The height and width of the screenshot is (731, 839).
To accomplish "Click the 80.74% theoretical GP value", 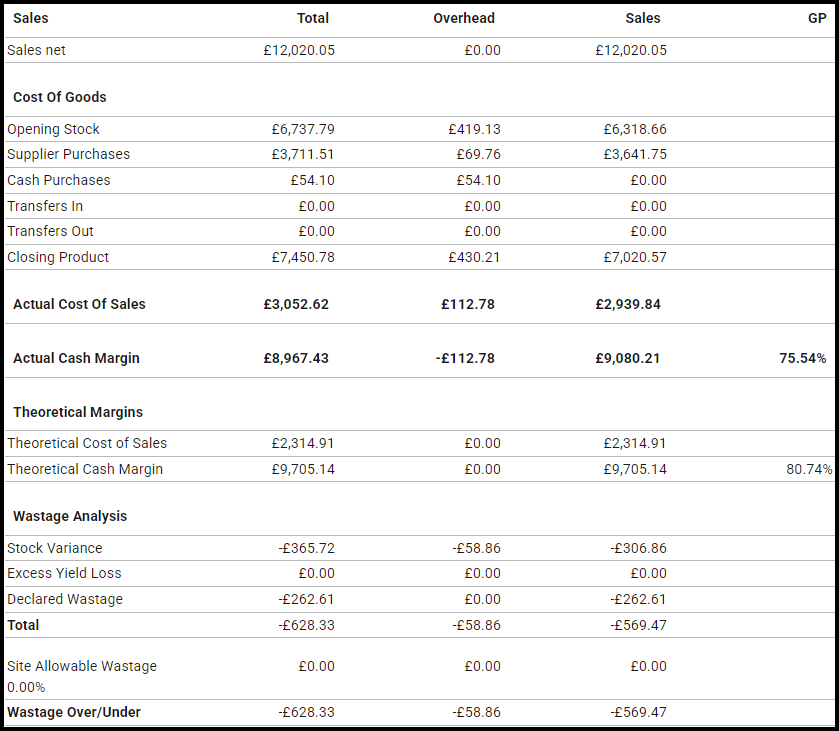I will point(804,469).
